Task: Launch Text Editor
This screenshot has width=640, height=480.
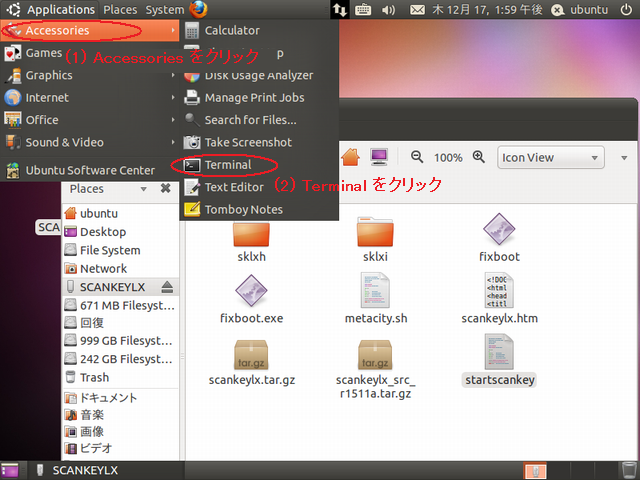Action: tap(259, 187)
